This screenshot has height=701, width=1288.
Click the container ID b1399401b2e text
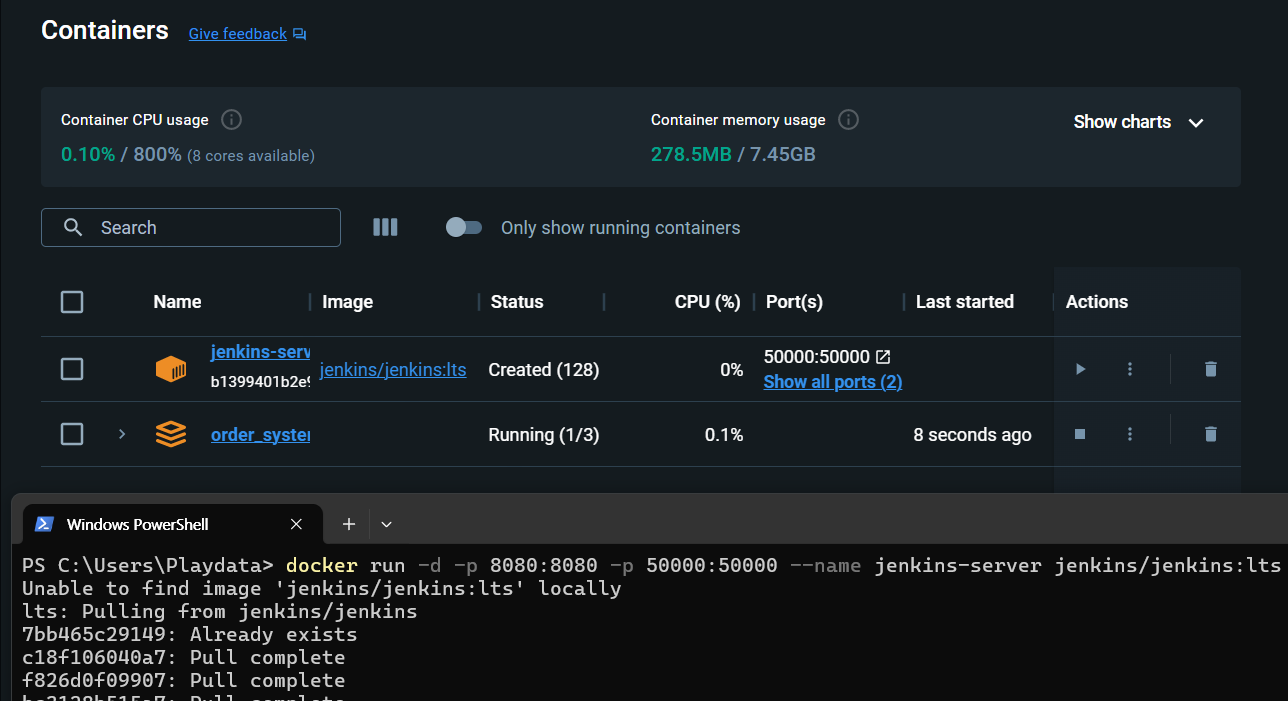[x=260, y=382]
